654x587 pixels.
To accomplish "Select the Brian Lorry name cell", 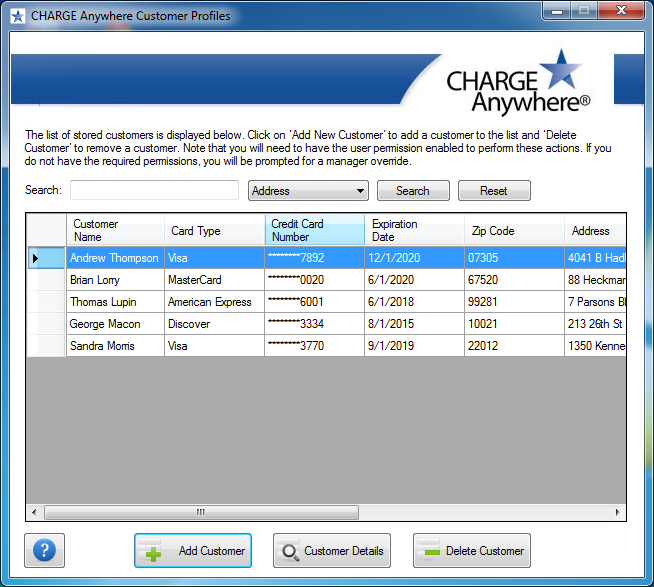I will 115,280.
